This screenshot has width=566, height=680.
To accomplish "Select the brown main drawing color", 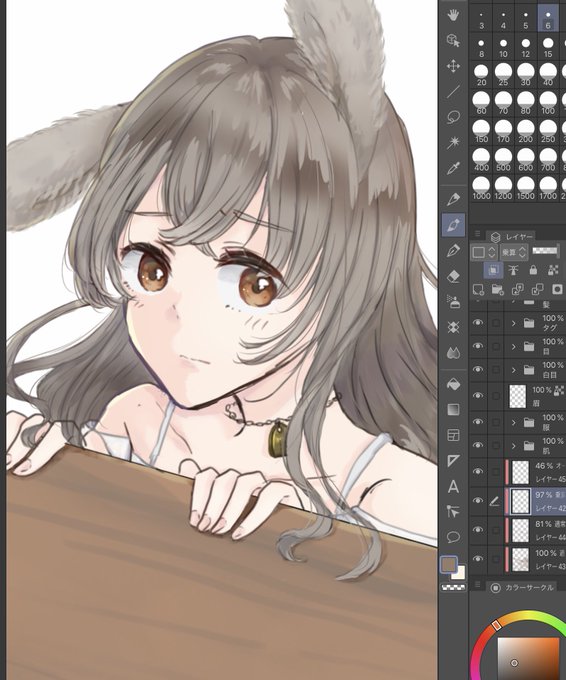I will coord(449,565).
